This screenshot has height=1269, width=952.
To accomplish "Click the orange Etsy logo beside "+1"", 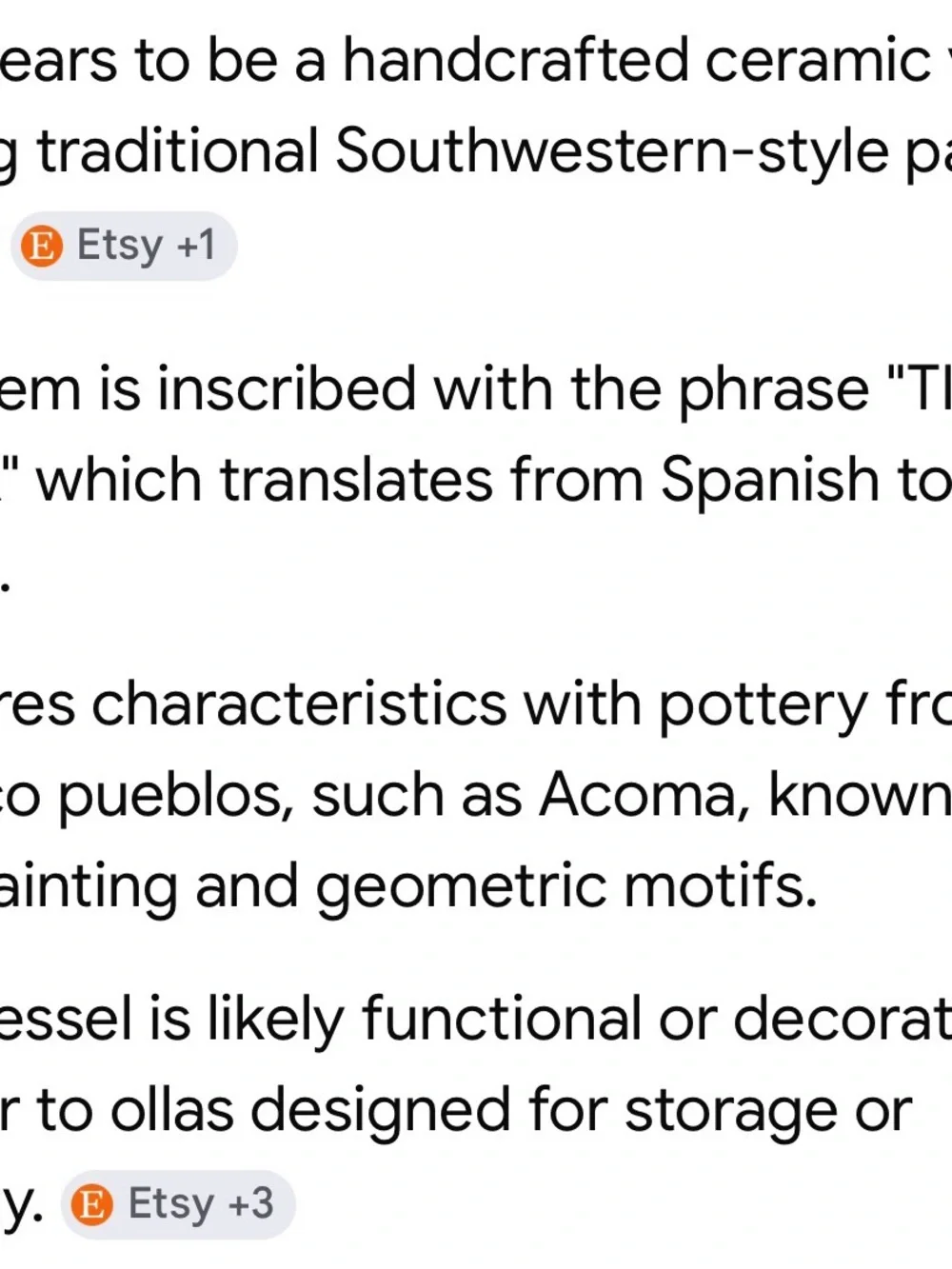I will (x=42, y=247).
